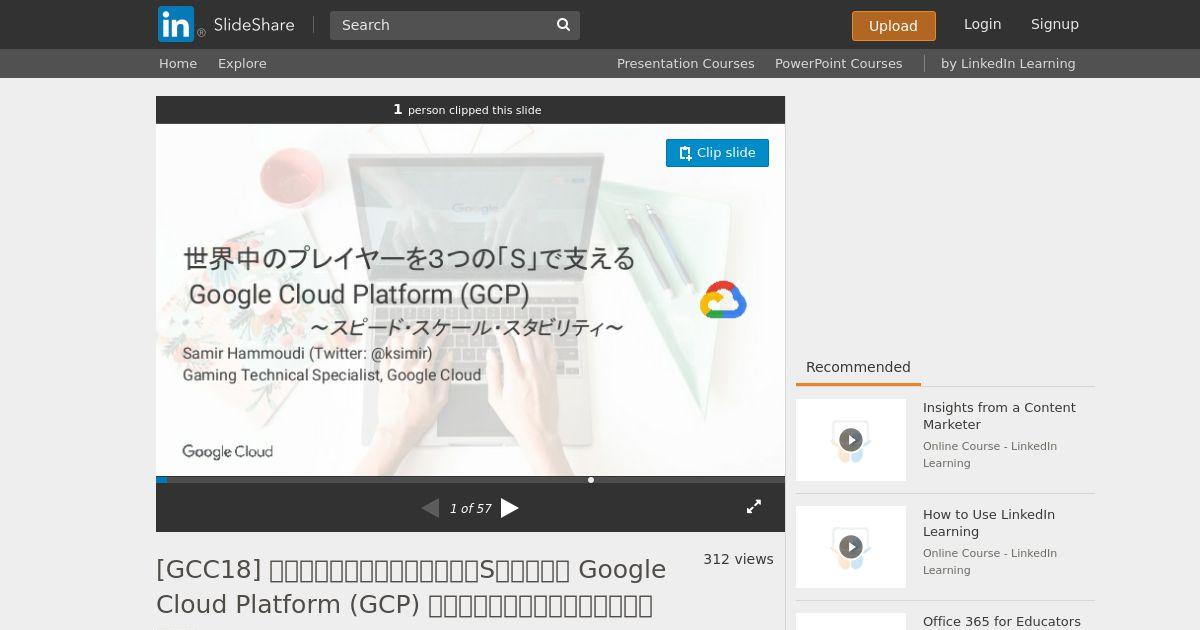Select the Recommended tab
This screenshot has height=630, width=1200.
pos(858,368)
